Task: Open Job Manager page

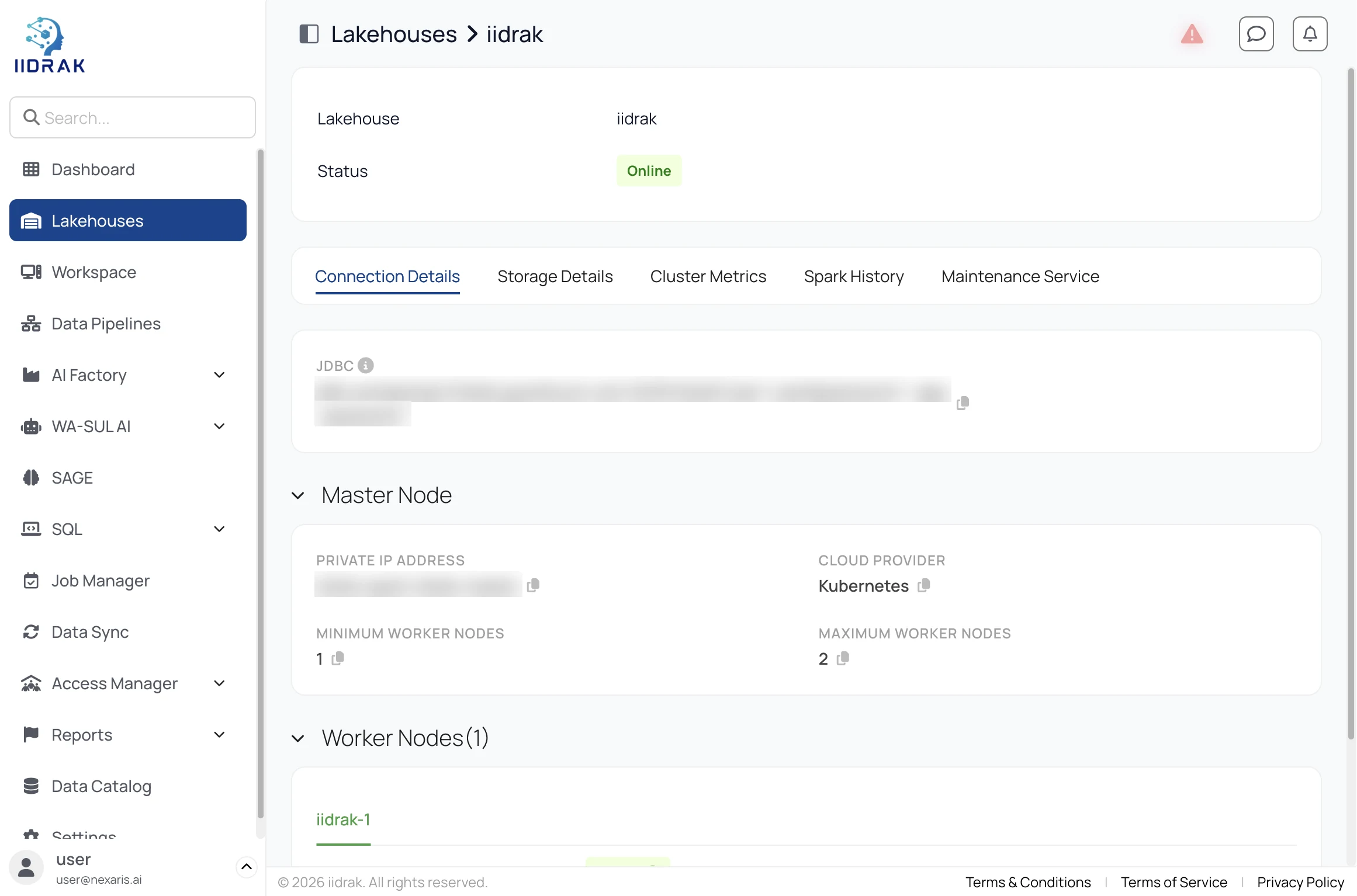Action: pos(128,581)
